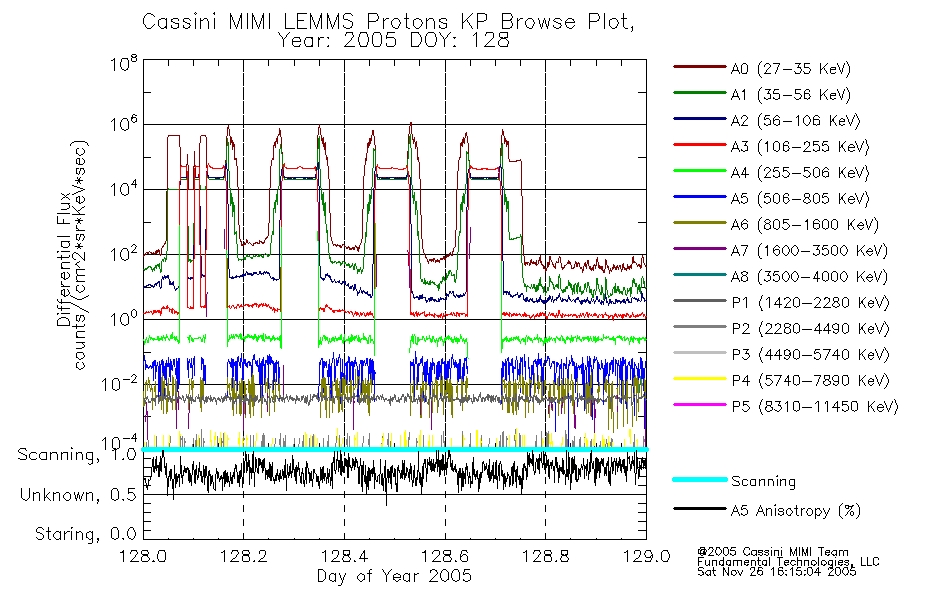Click the Day of Year 2005 axis title

tap(394, 576)
